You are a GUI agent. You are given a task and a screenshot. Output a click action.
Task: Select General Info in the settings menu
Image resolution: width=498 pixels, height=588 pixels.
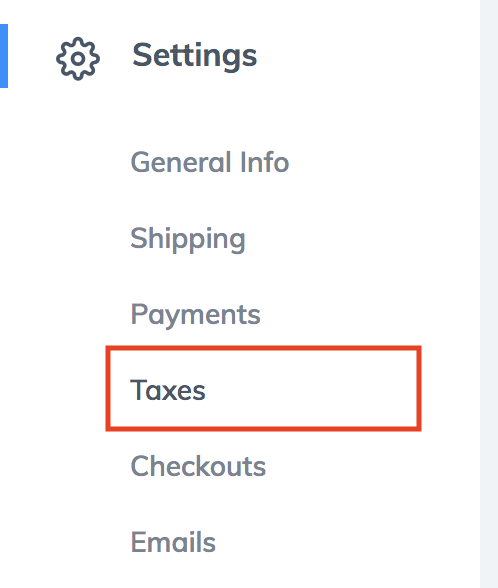tap(210, 162)
